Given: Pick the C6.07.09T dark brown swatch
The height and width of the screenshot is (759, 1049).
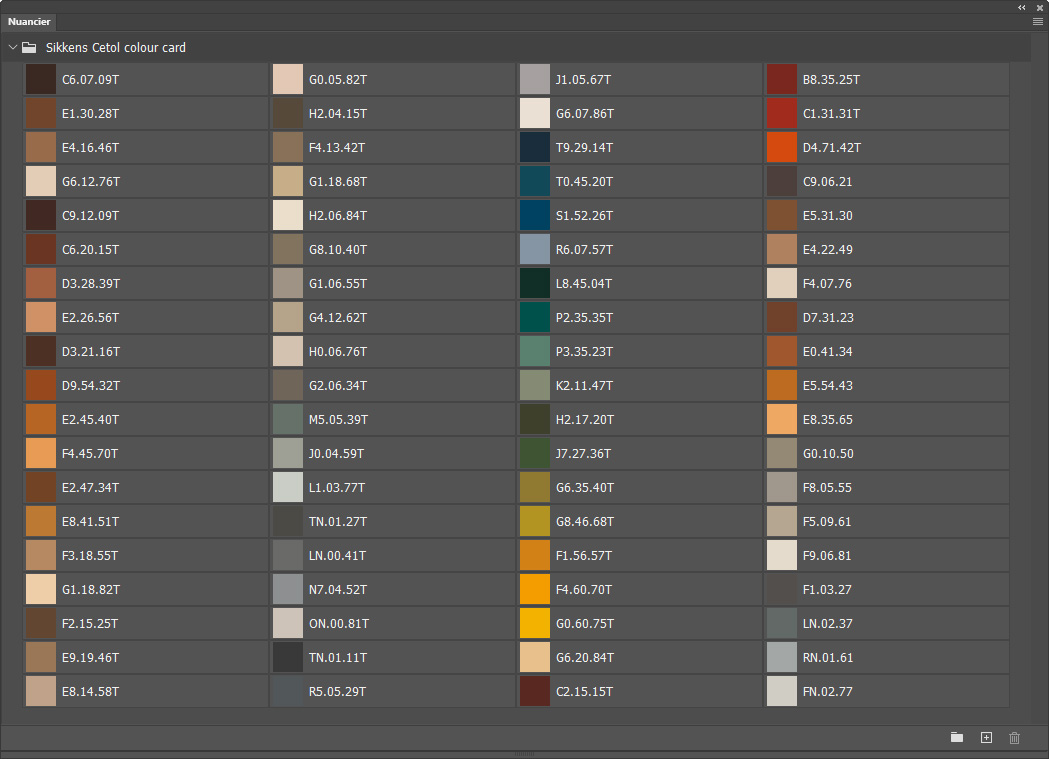Looking at the screenshot, I should [x=41, y=80].
